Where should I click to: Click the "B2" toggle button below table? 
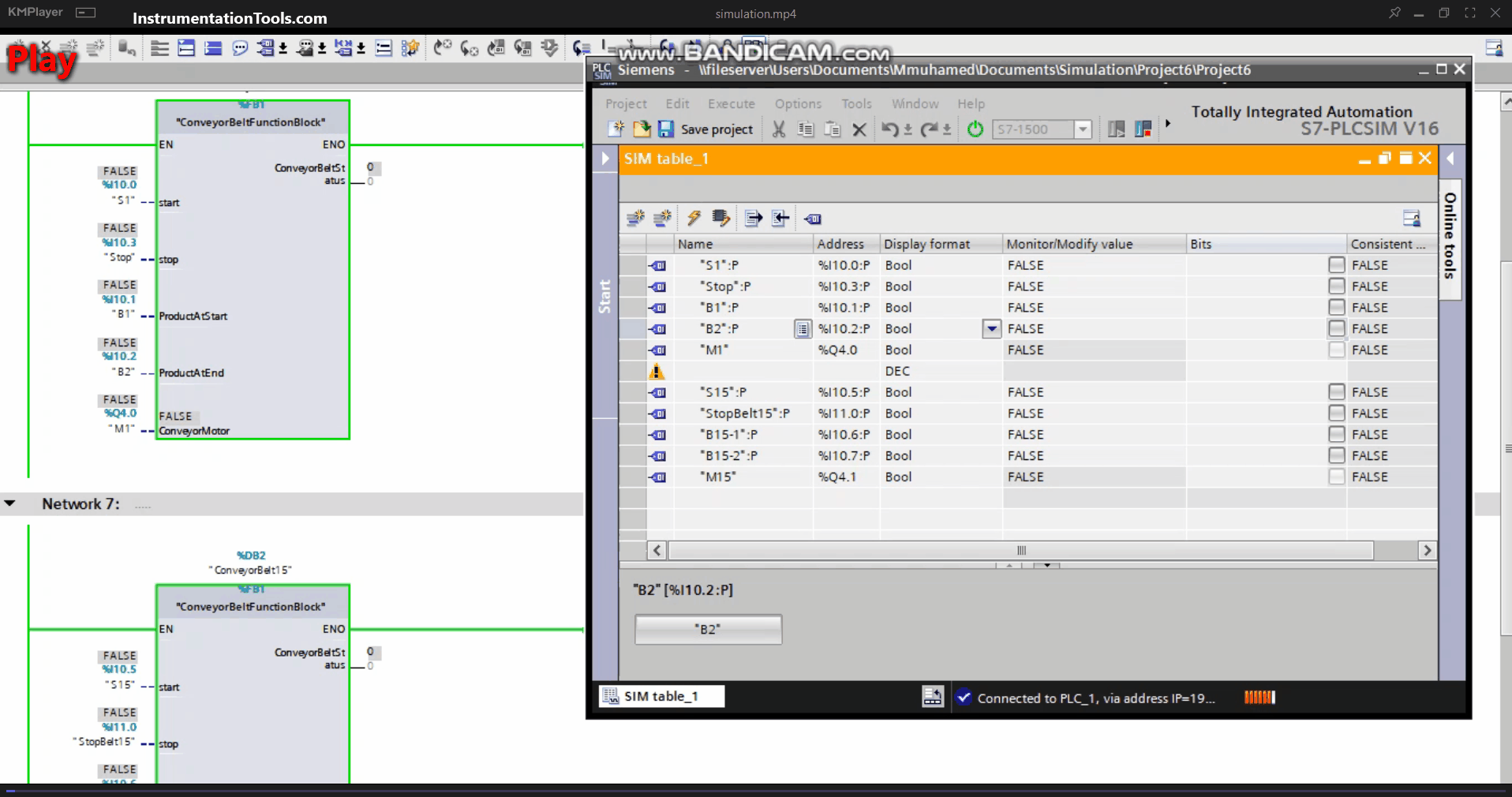point(709,629)
